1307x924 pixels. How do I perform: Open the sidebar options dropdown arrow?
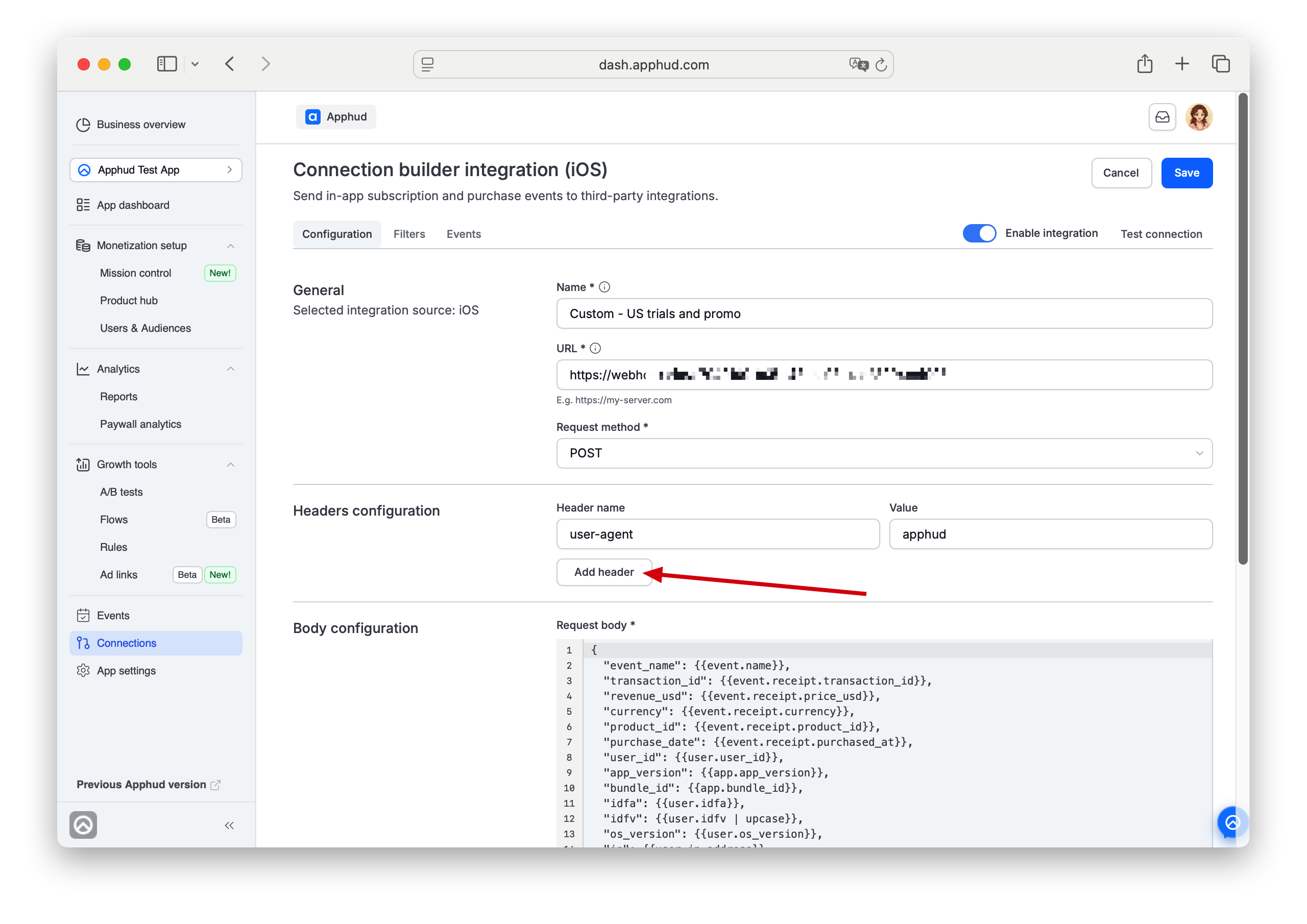[195, 64]
